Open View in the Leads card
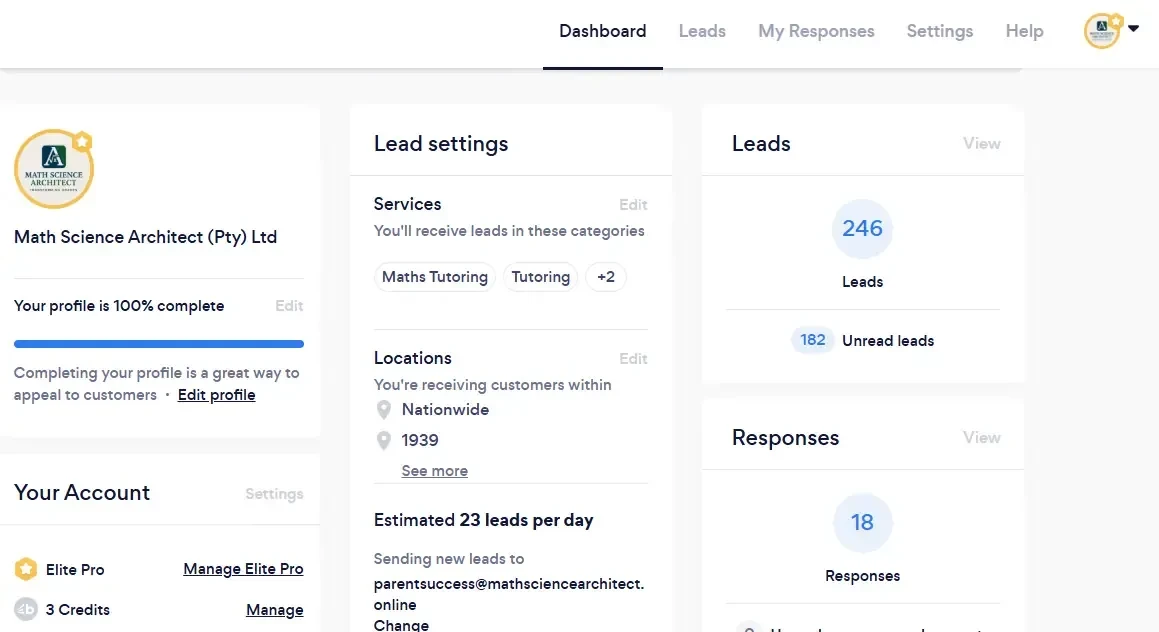Image resolution: width=1159 pixels, height=632 pixels. point(981,143)
